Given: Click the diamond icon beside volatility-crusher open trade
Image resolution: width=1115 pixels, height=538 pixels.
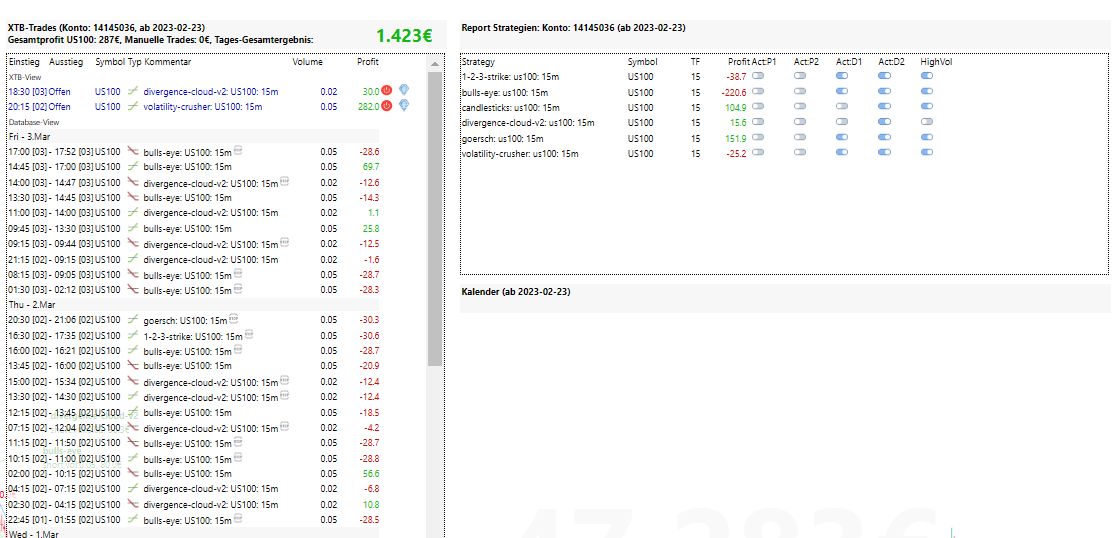Looking at the screenshot, I should coord(404,106).
